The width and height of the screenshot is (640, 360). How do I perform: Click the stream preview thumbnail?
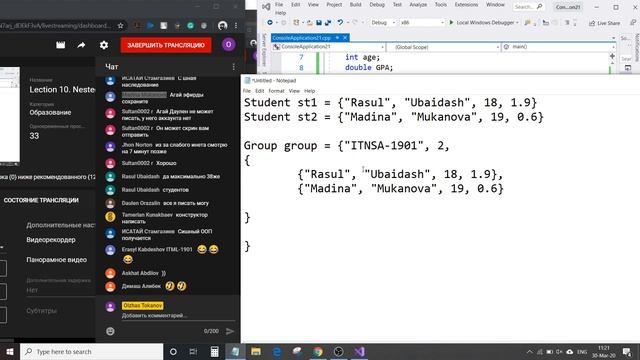click(10, 116)
